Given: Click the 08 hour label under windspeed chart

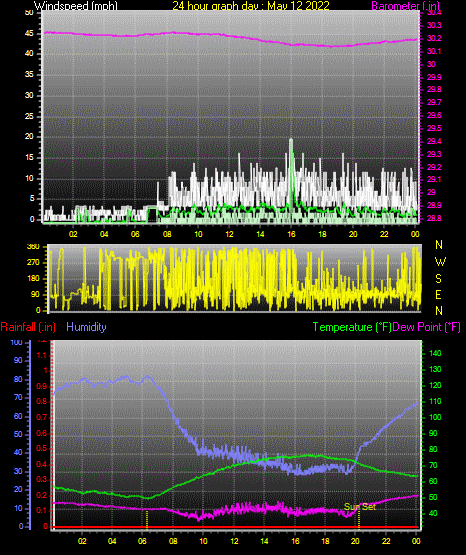Looking at the screenshot, I should [167, 234].
